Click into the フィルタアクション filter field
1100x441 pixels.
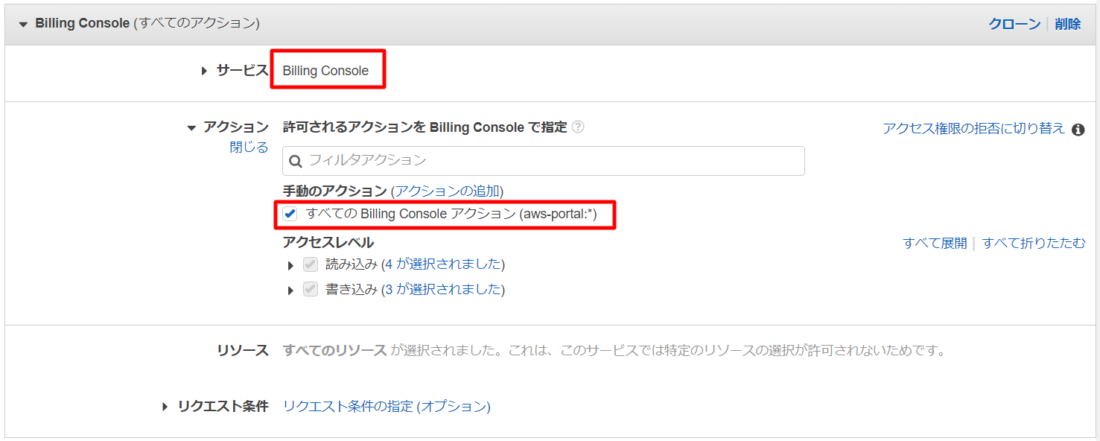pos(544,161)
